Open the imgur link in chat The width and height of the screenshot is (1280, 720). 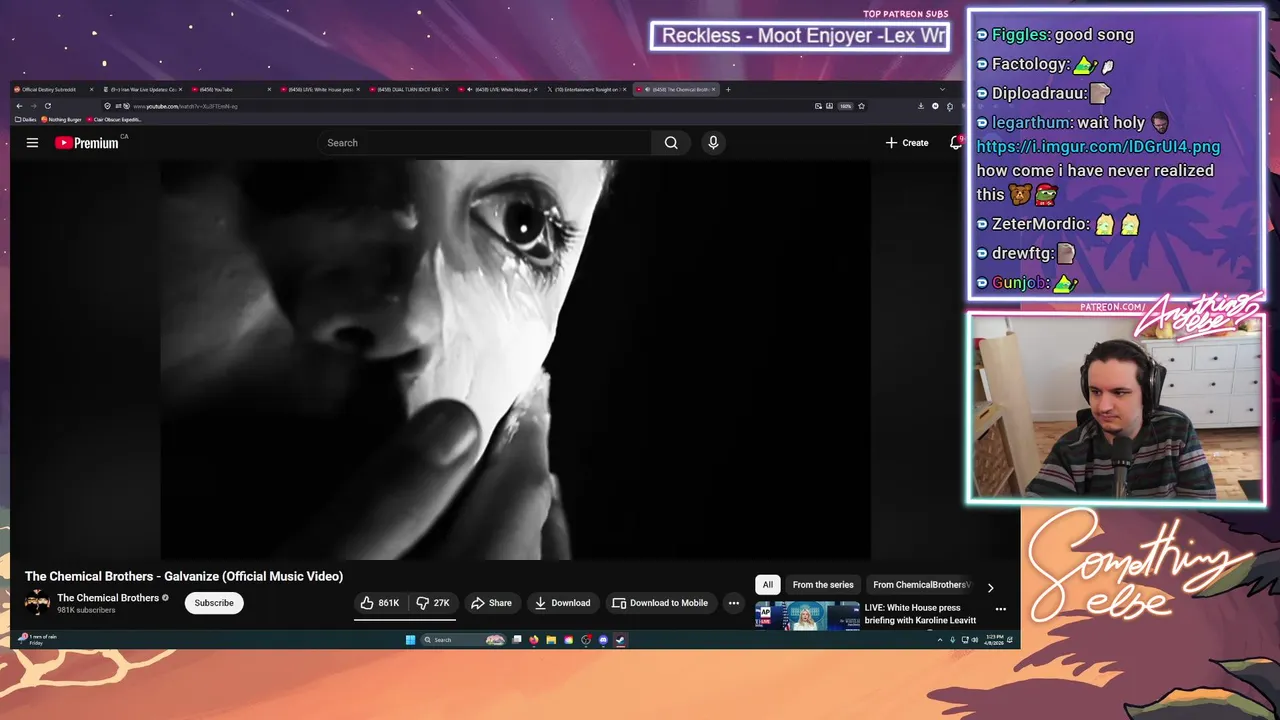point(1098,147)
